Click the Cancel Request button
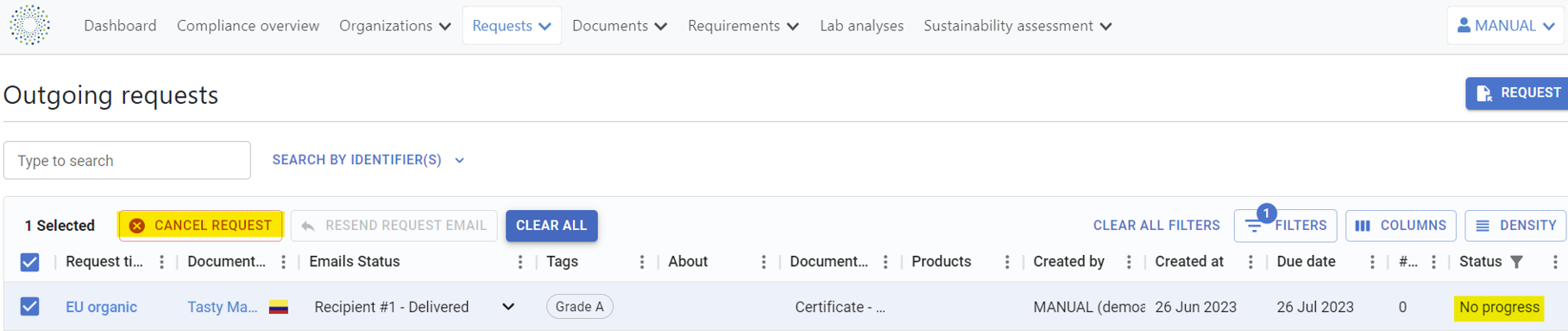Image resolution: width=1568 pixels, height=331 pixels. 200,226
